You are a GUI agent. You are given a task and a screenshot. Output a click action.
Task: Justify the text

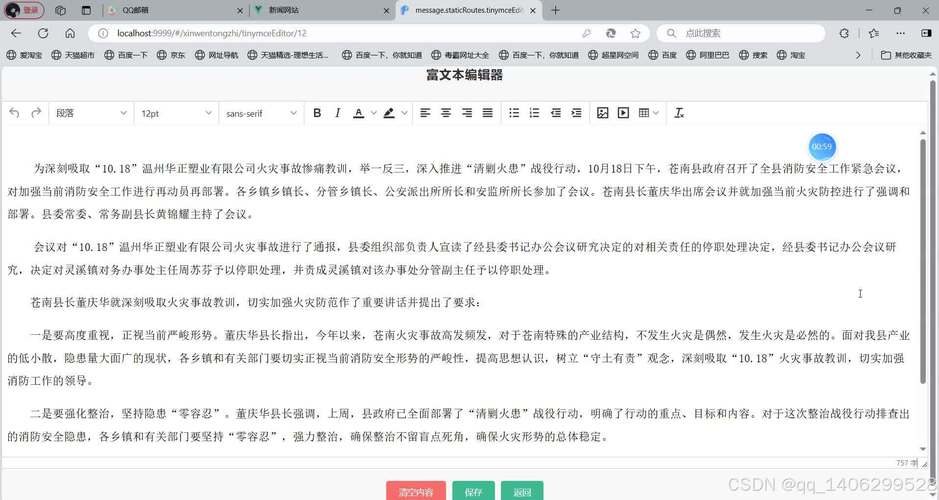pyautogui.click(x=487, y=113)
